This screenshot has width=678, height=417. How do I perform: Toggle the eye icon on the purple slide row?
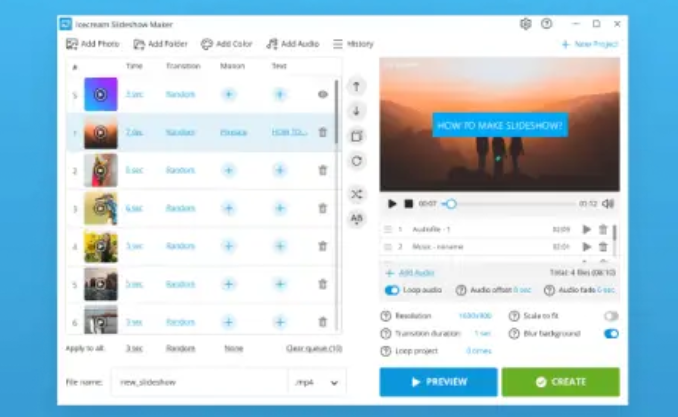[x=323, y=94]
